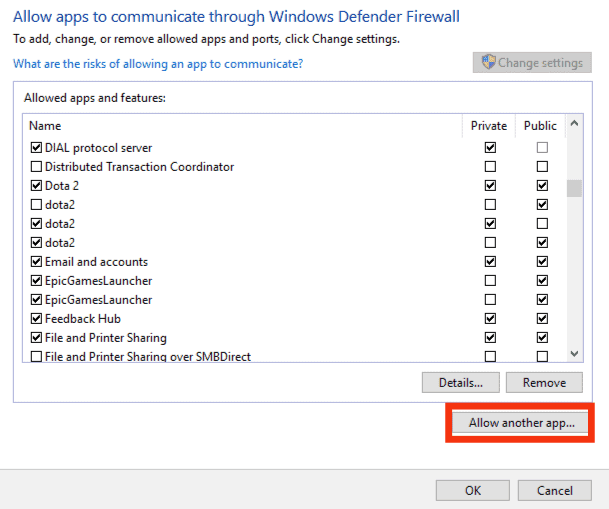Screen dimensions: 609x509
Task: Toggle Private checkbox for Feedback Hub
Action: click(x=490, y=319)
